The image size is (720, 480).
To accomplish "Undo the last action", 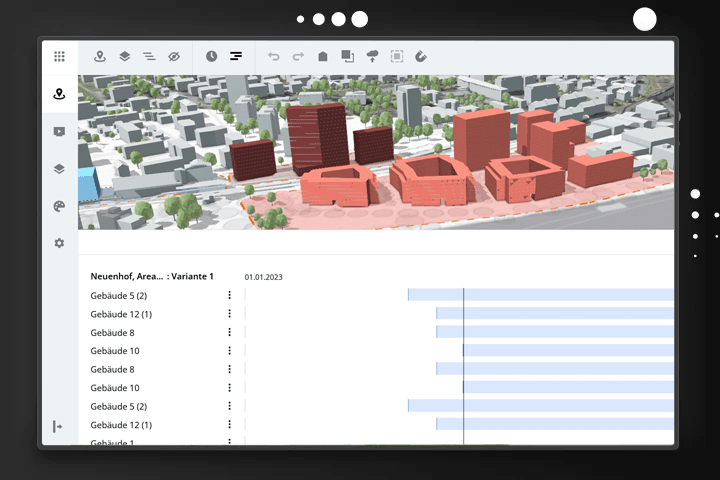I will (x=274, y=57).
